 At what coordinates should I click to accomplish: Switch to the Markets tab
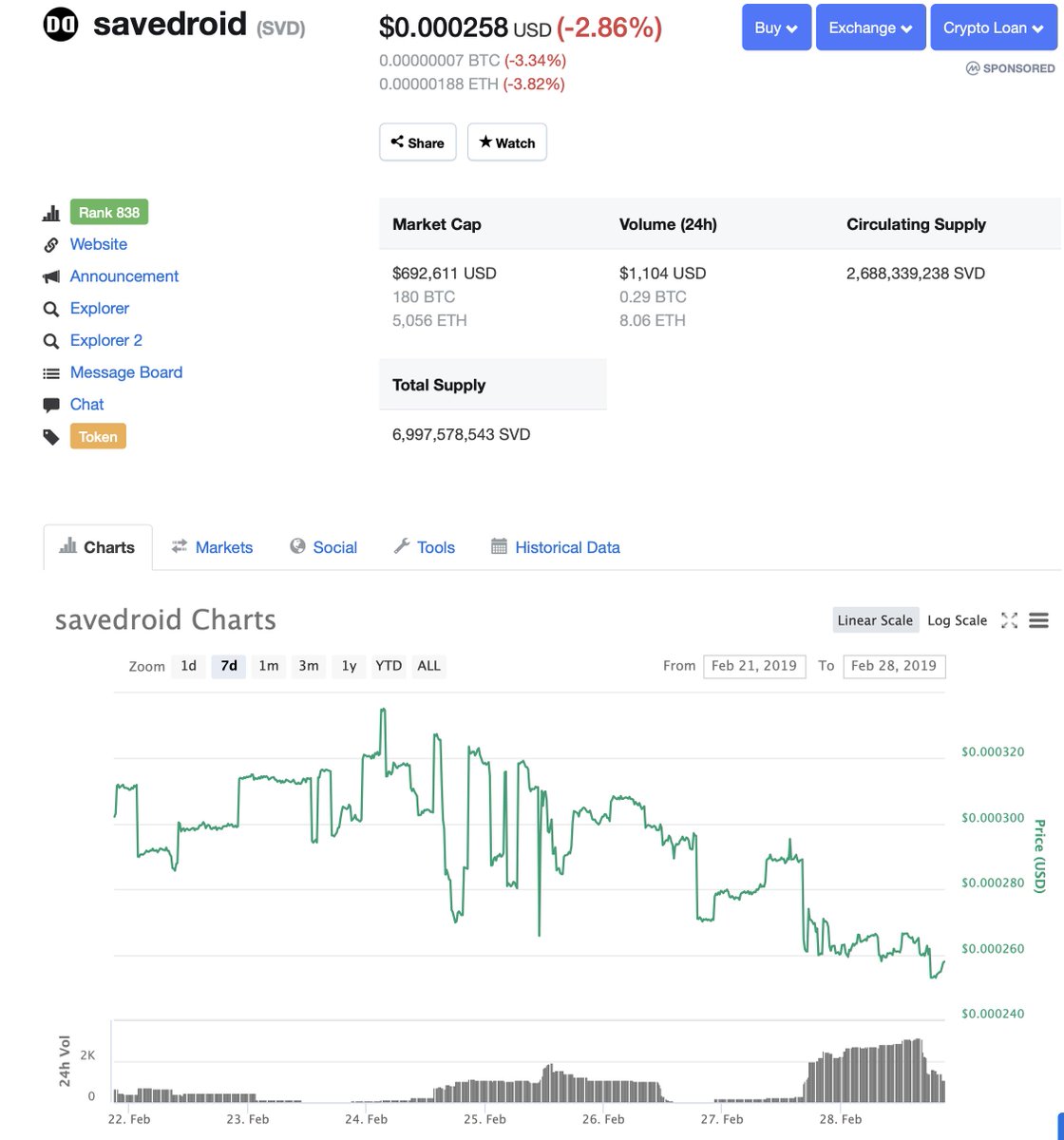212,547
